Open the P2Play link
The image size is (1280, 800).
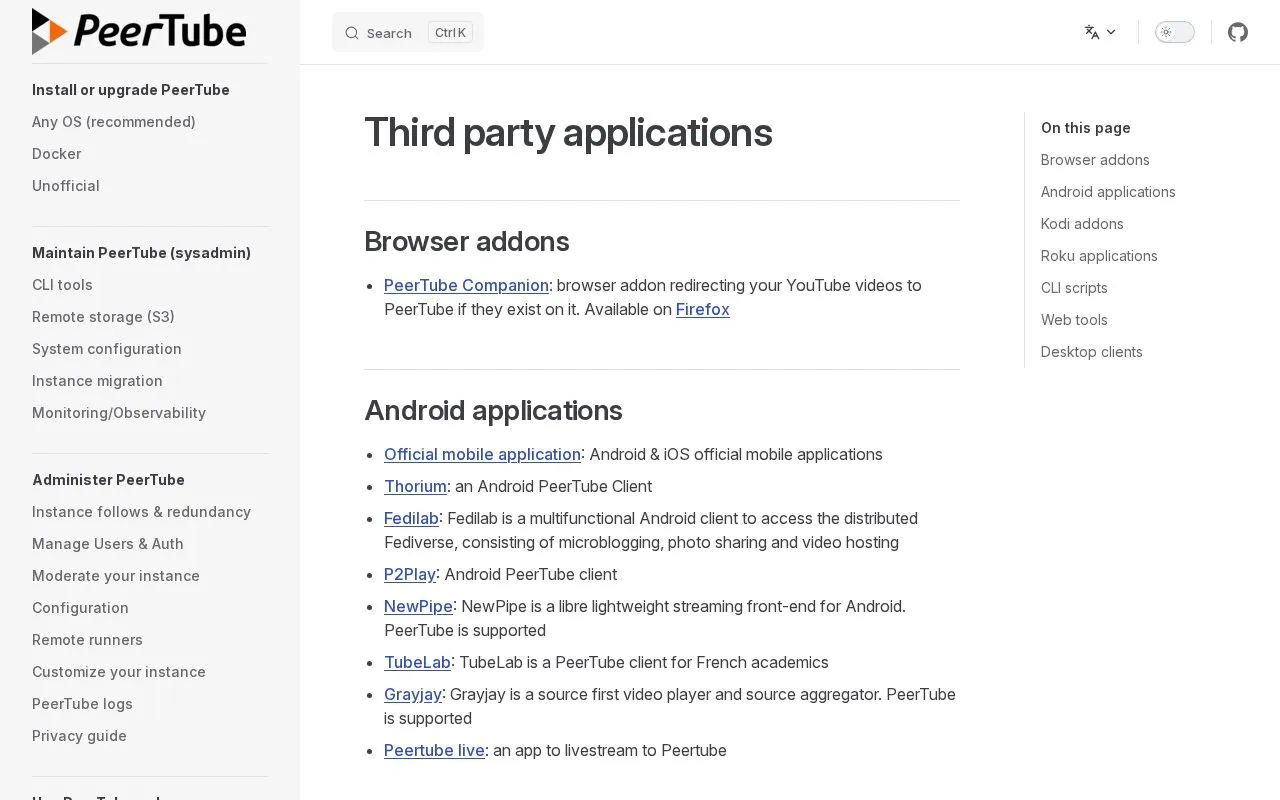click(410, 574)
